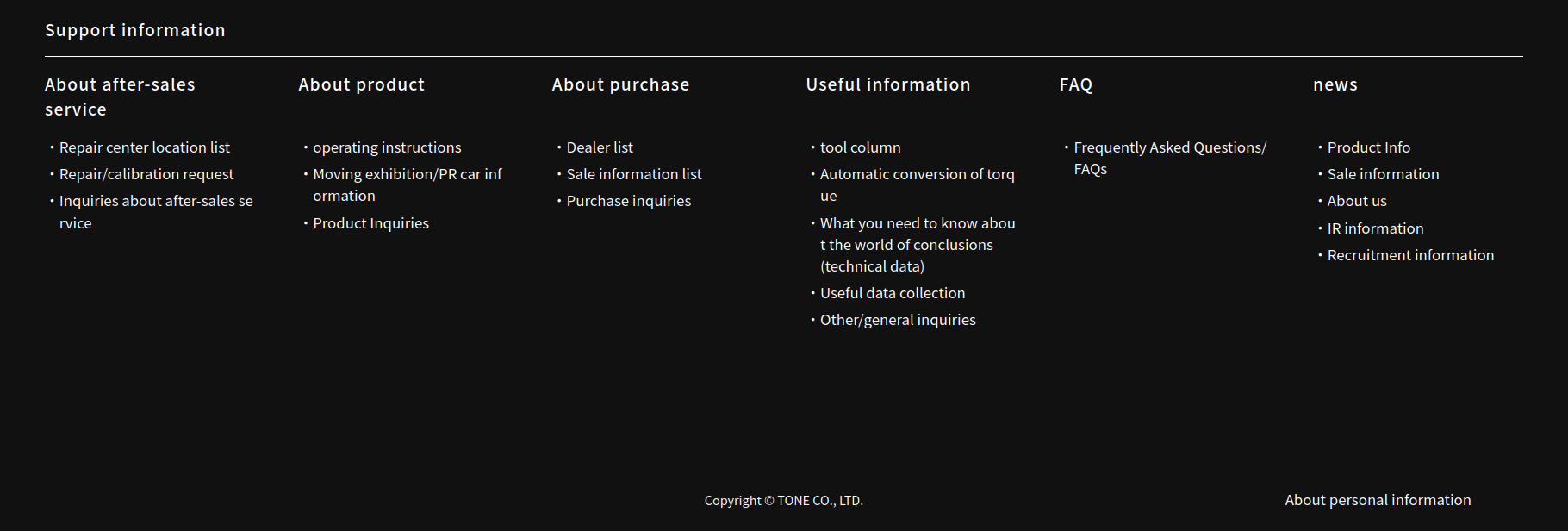The width and height of the screenshot is (1568, 531).
Task: Open Product Info under news
Action: [1368, 147]
